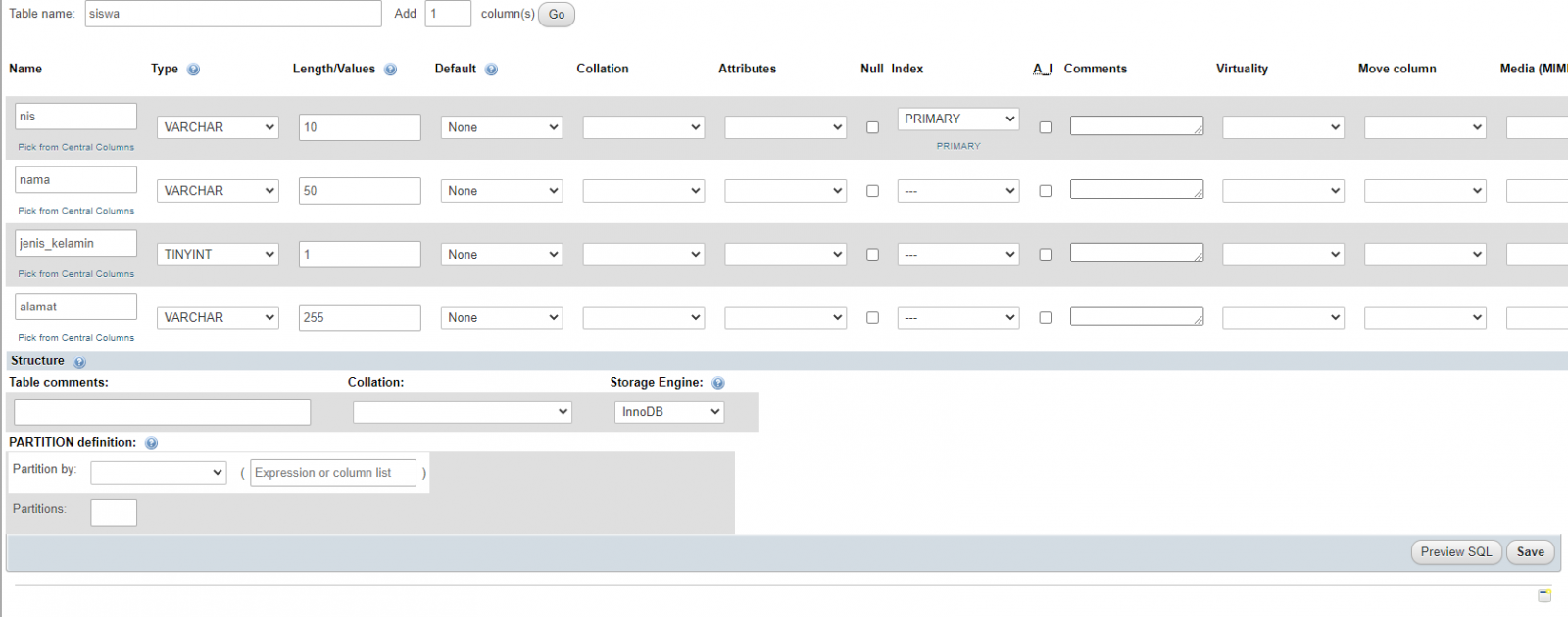The image size is (1568, 617).
Task: Open the Type dropdown for jenis_kelamin
Action: click(218, 255)
